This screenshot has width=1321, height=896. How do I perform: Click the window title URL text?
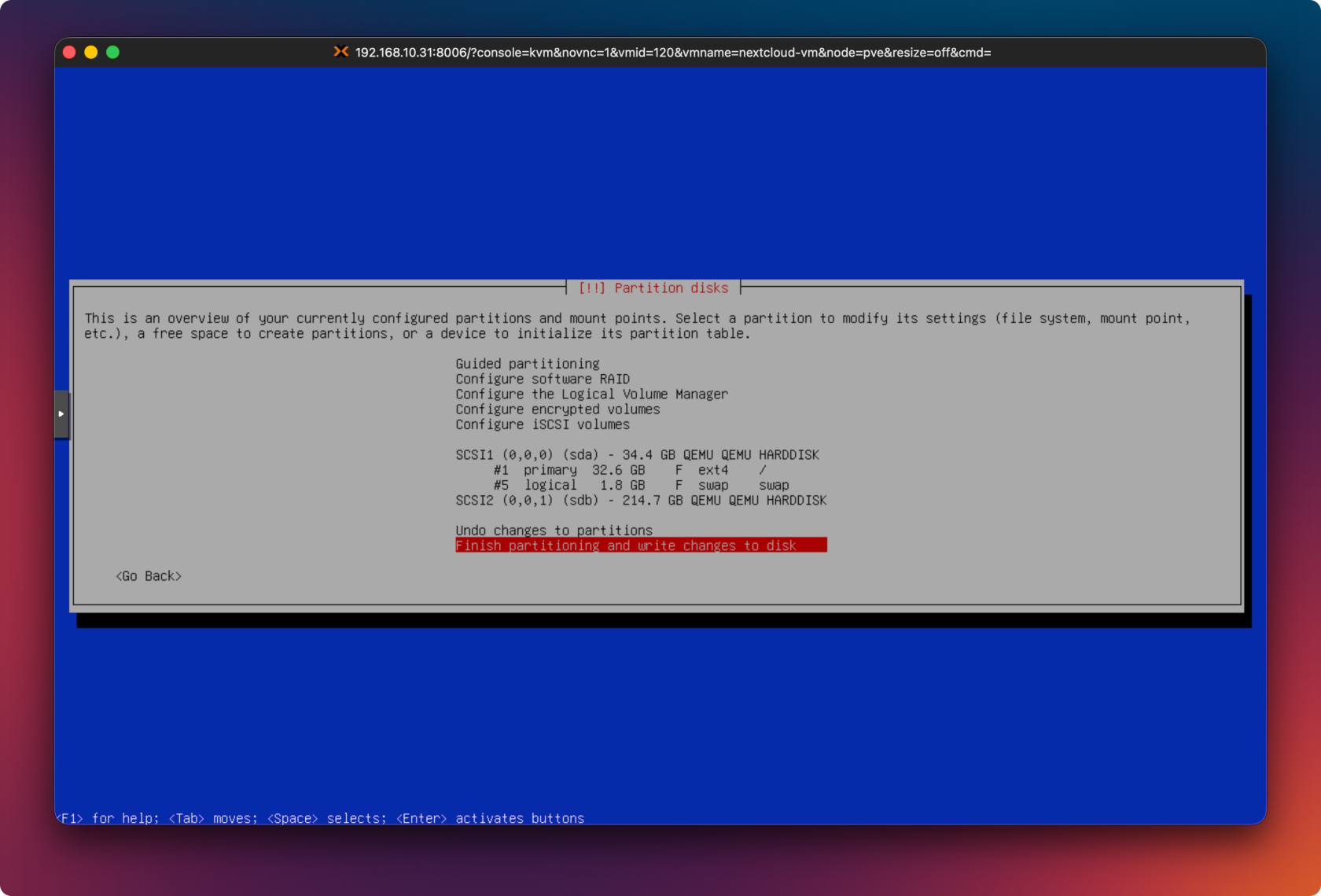click(x=672, y=53)
